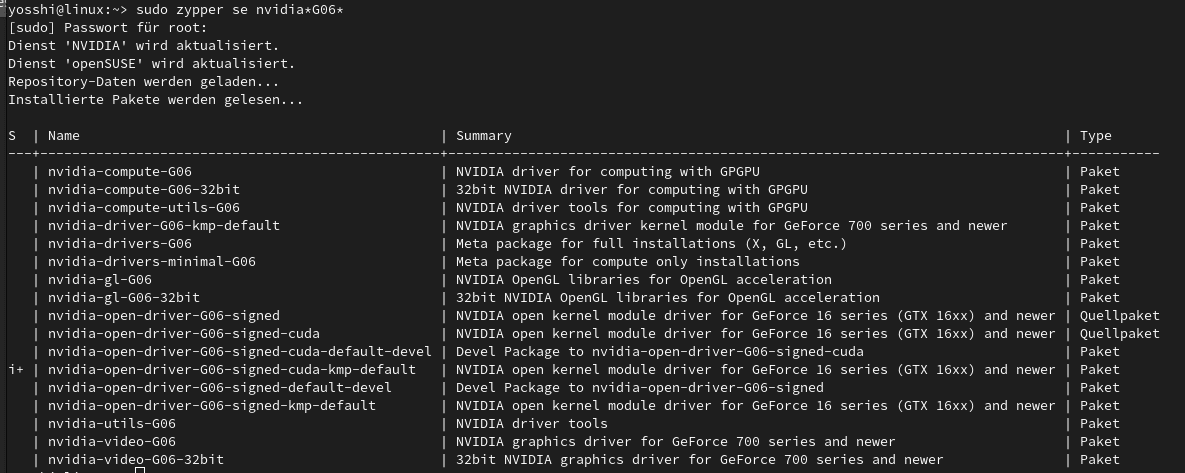The height and width of the screenshot is (473, 1185).
Task: Select package name 'nvidia-drivers-G06'
Action: pyautogui.click(x=119, y=244)
